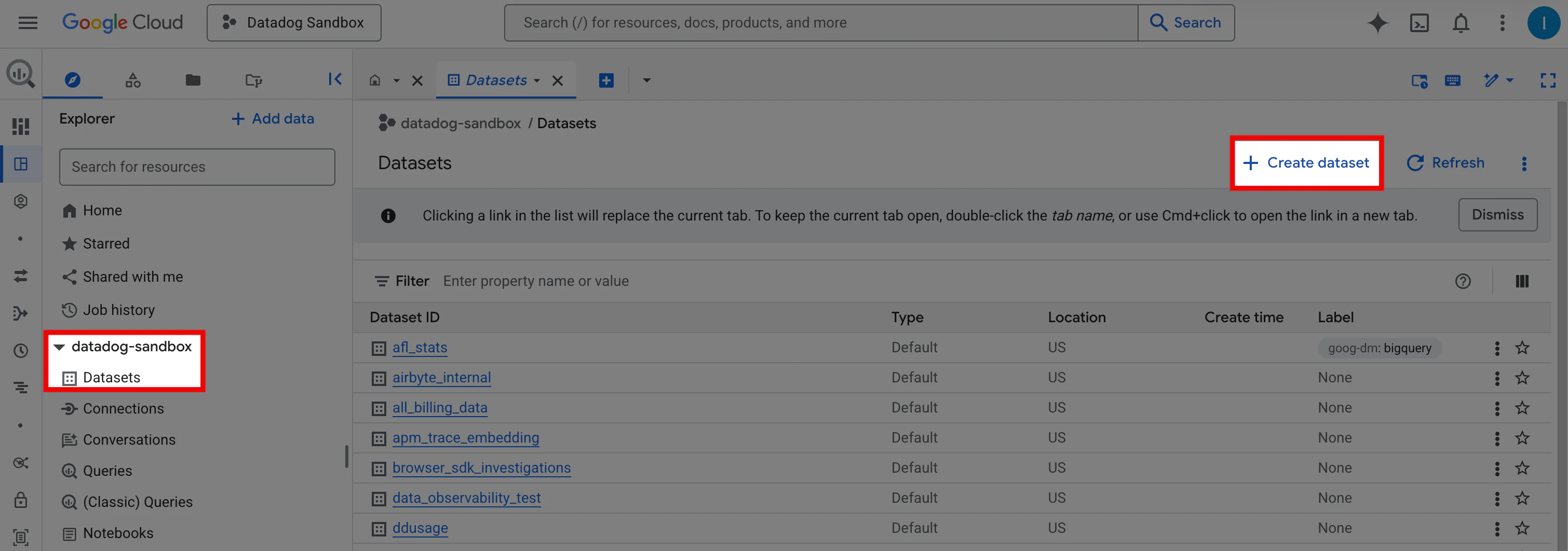The image size is (1568, 551).
Task: Open the Gemini AI sparkle icon
Action: tap(1377, 23)
